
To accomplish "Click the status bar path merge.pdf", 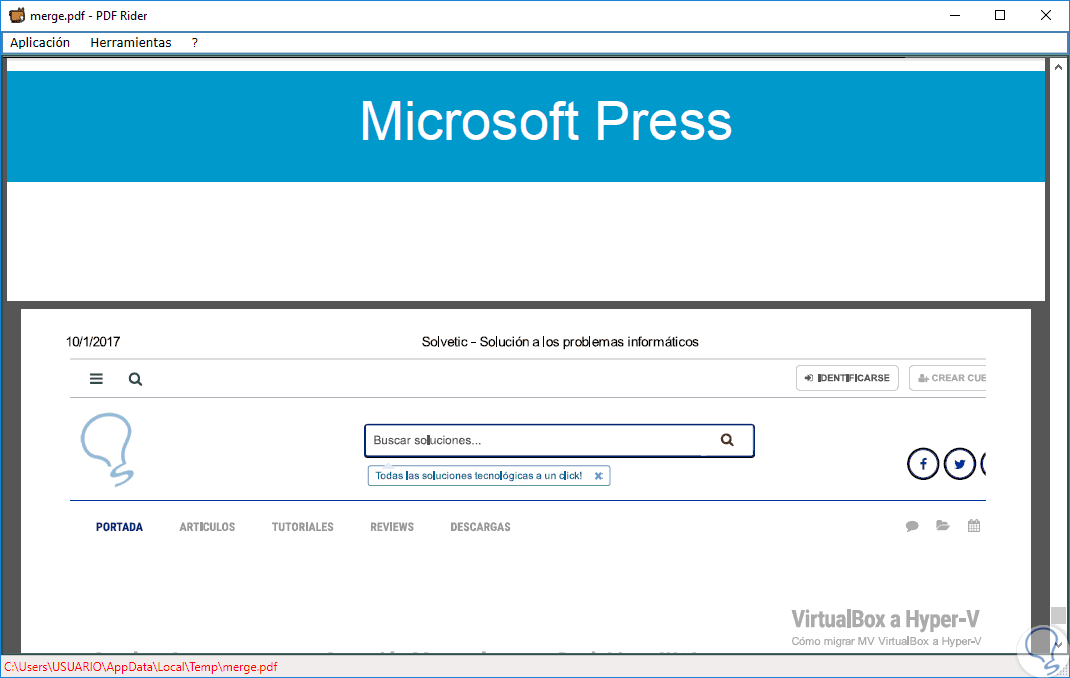I will coord(141,667).
